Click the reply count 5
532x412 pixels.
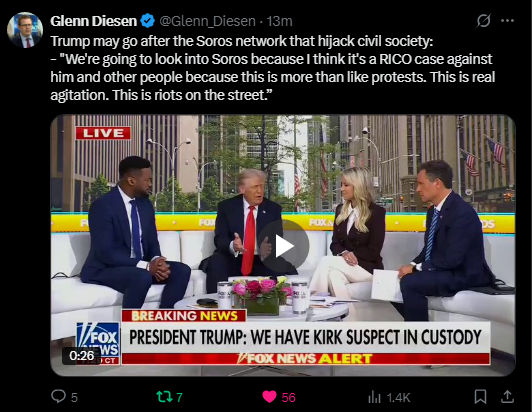coord(74,397)
